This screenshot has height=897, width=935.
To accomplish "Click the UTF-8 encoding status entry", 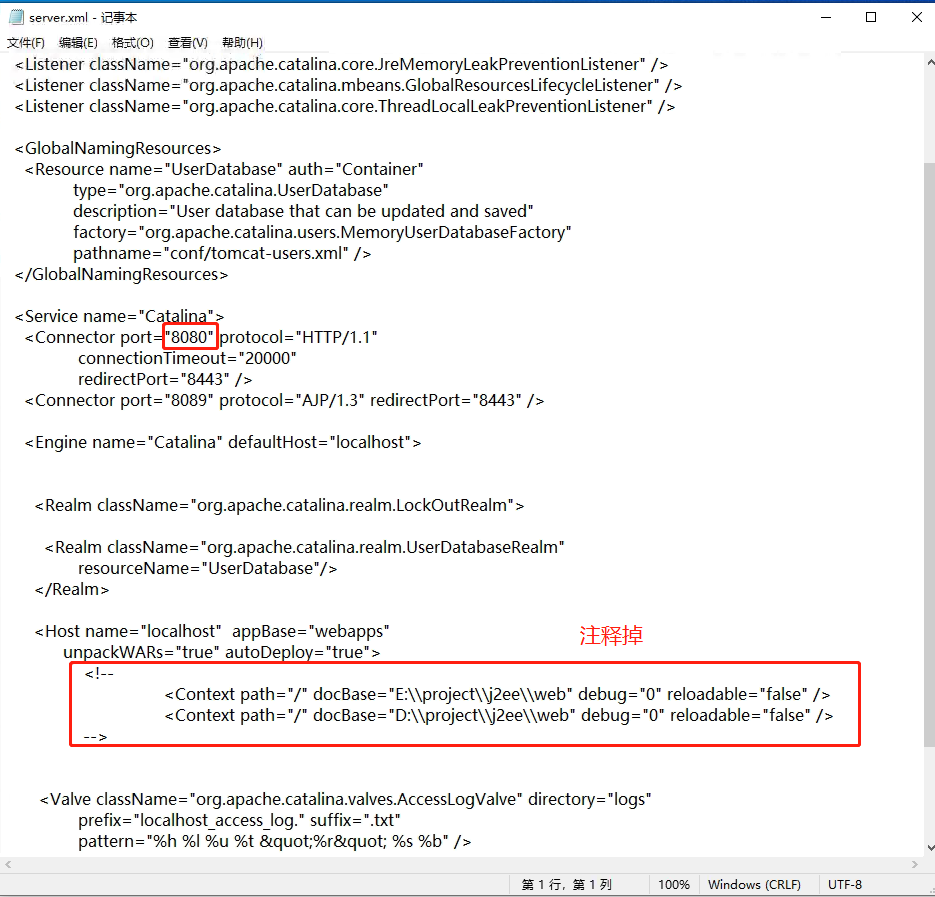I will (x=845, y=885).
